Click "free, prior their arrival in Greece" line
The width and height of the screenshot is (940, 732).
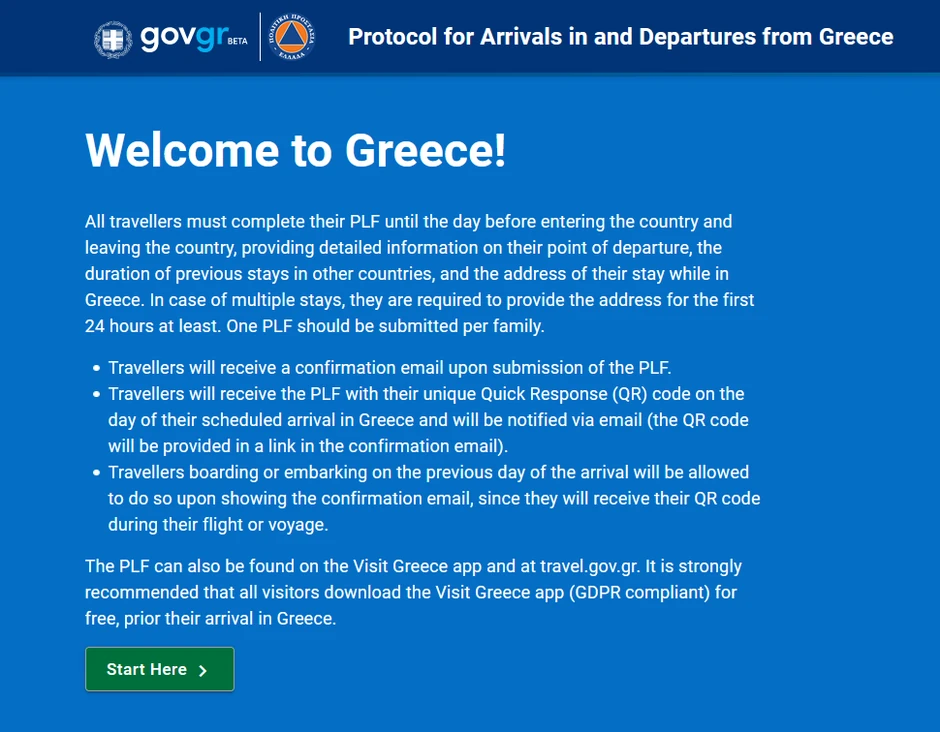point(210,618)
